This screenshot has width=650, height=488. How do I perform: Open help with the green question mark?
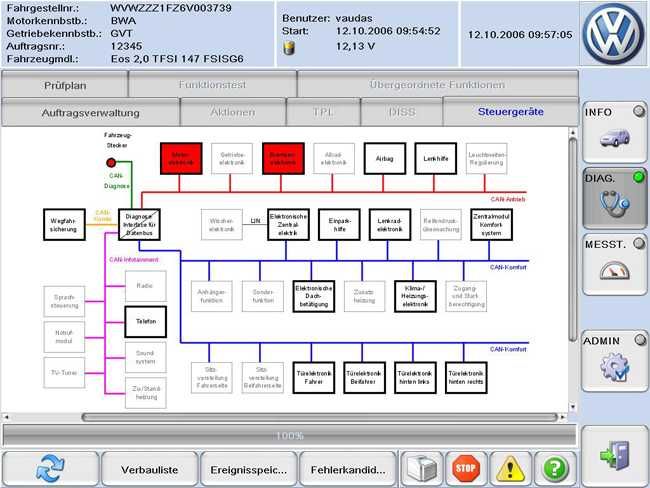tap(555, 469)
